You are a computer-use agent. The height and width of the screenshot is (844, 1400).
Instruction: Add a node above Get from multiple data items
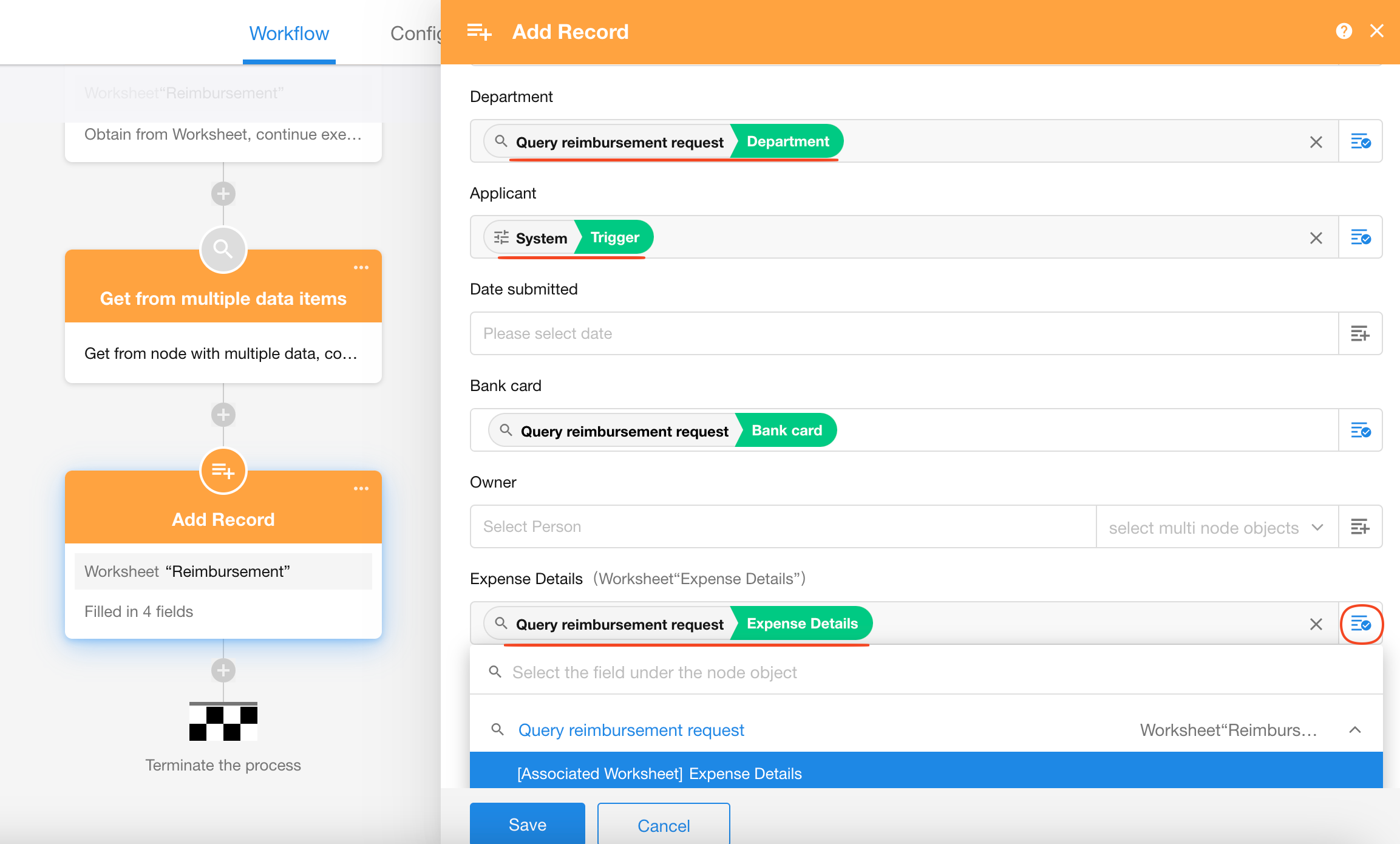click(223, 194)
